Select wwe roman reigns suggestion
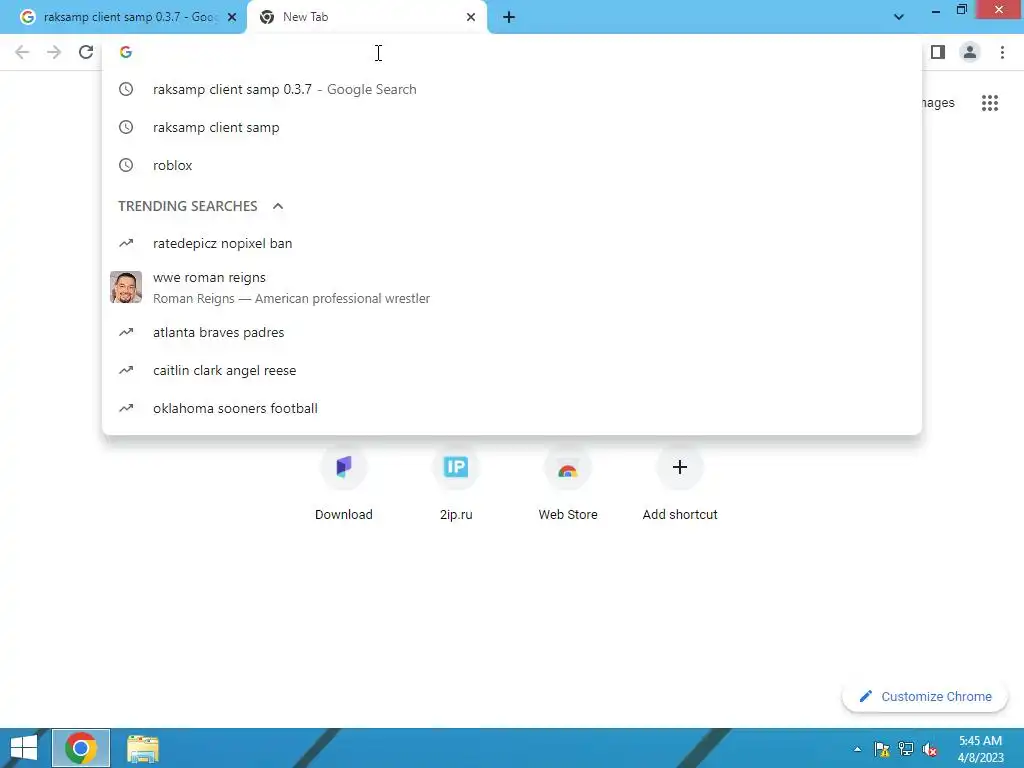The width and height of the screenshot is (1024, 768). click(512, 288)
